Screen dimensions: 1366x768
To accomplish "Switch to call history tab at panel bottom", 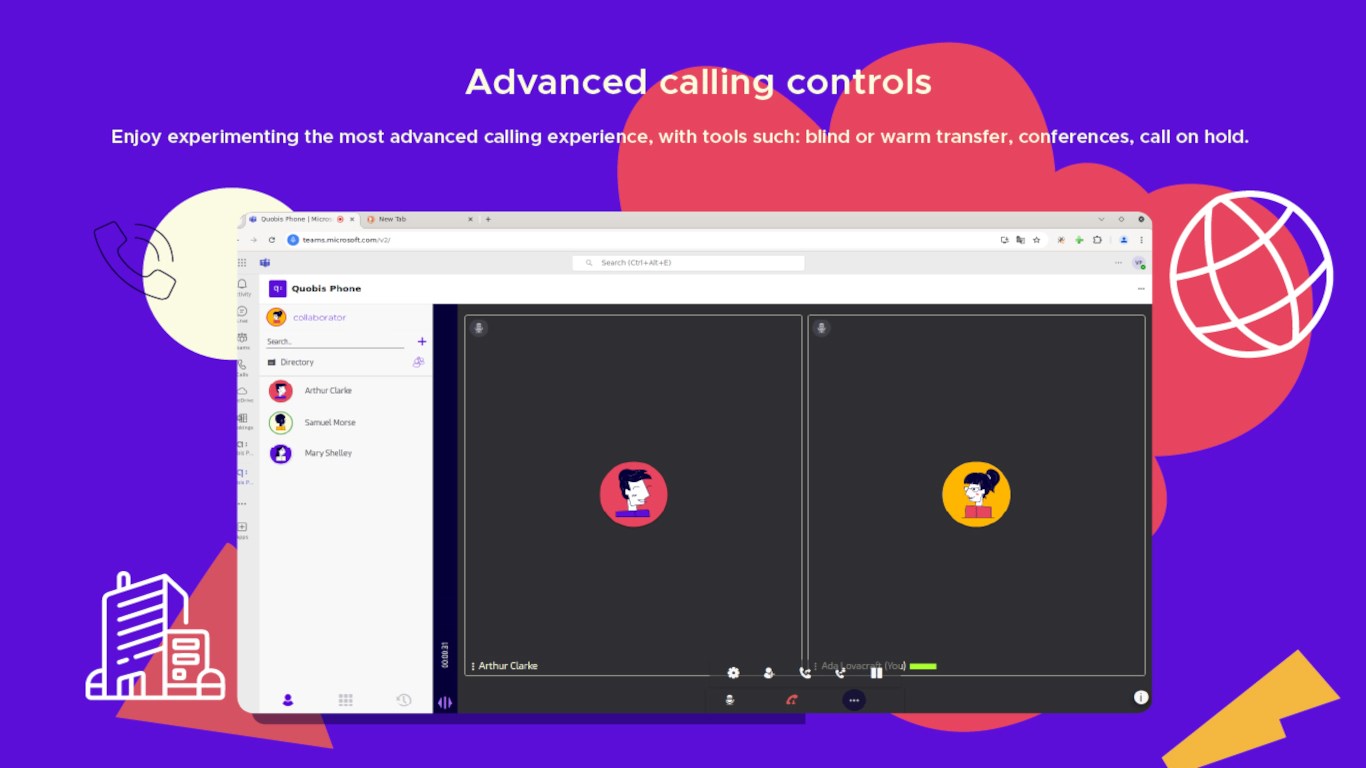I will [404, 700].
